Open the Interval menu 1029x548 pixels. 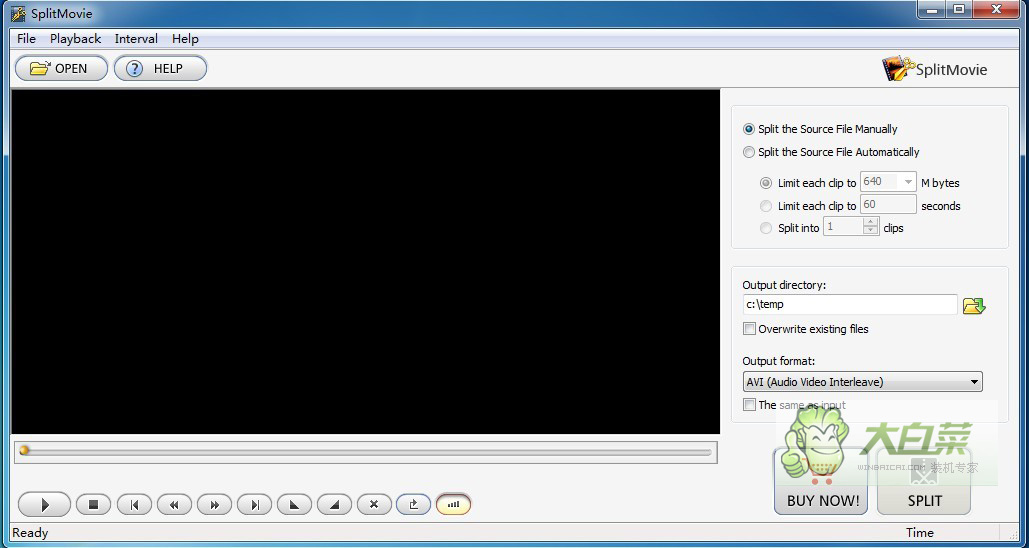click(x=136, y=39)
